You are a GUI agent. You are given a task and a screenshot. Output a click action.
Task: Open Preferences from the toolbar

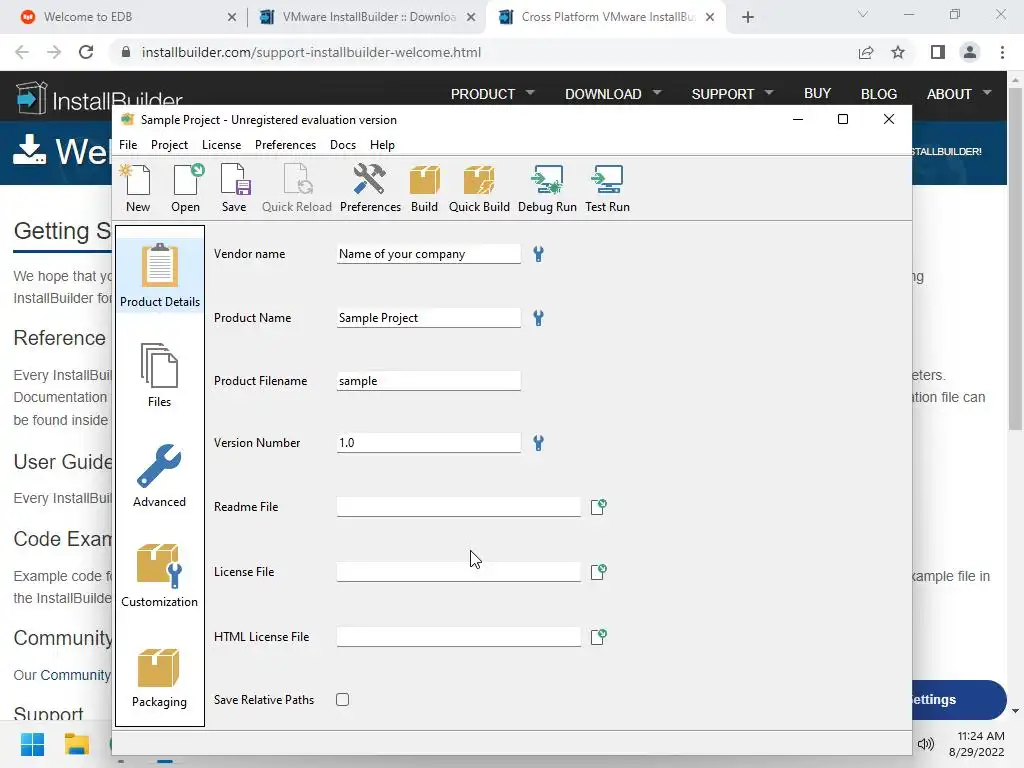click(x=370, y=188)
